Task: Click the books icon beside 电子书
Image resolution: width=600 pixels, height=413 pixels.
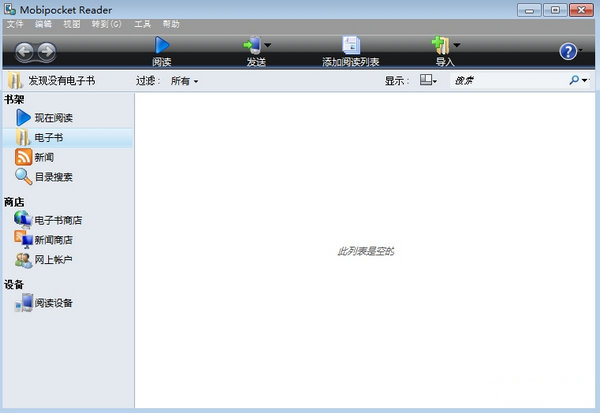Action: [x=23, y=137]
